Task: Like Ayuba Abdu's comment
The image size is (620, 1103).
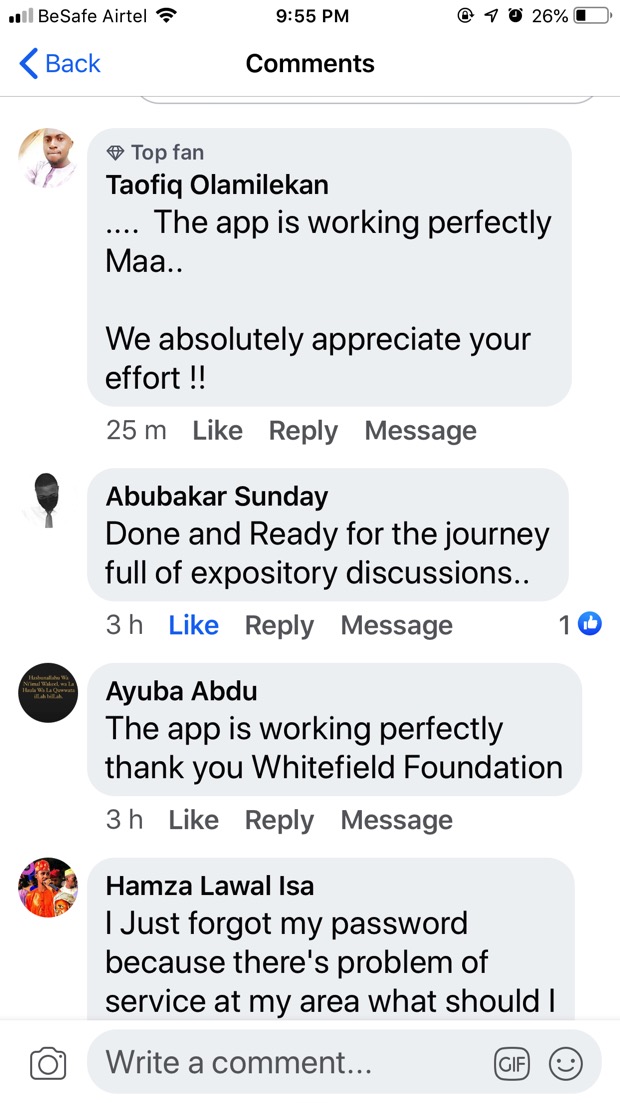Action: (194, 820)
